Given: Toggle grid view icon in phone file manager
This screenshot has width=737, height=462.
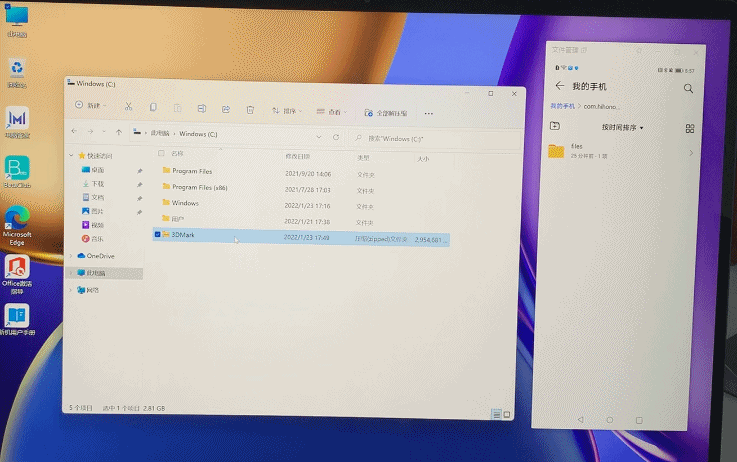Looking at the screenshot, I should coord(690,128).
